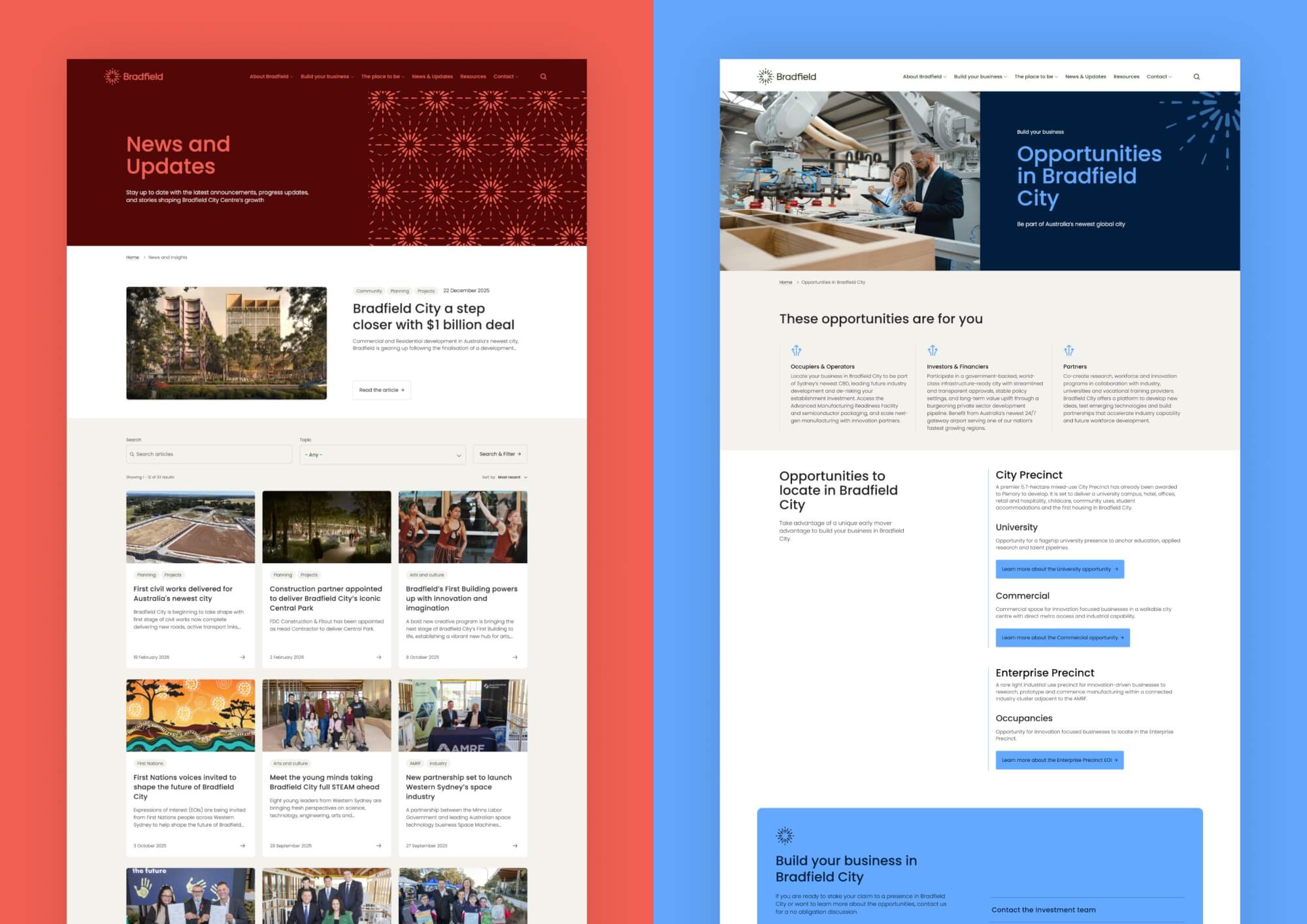Open the Bradfield City a step closer headline

433,316
